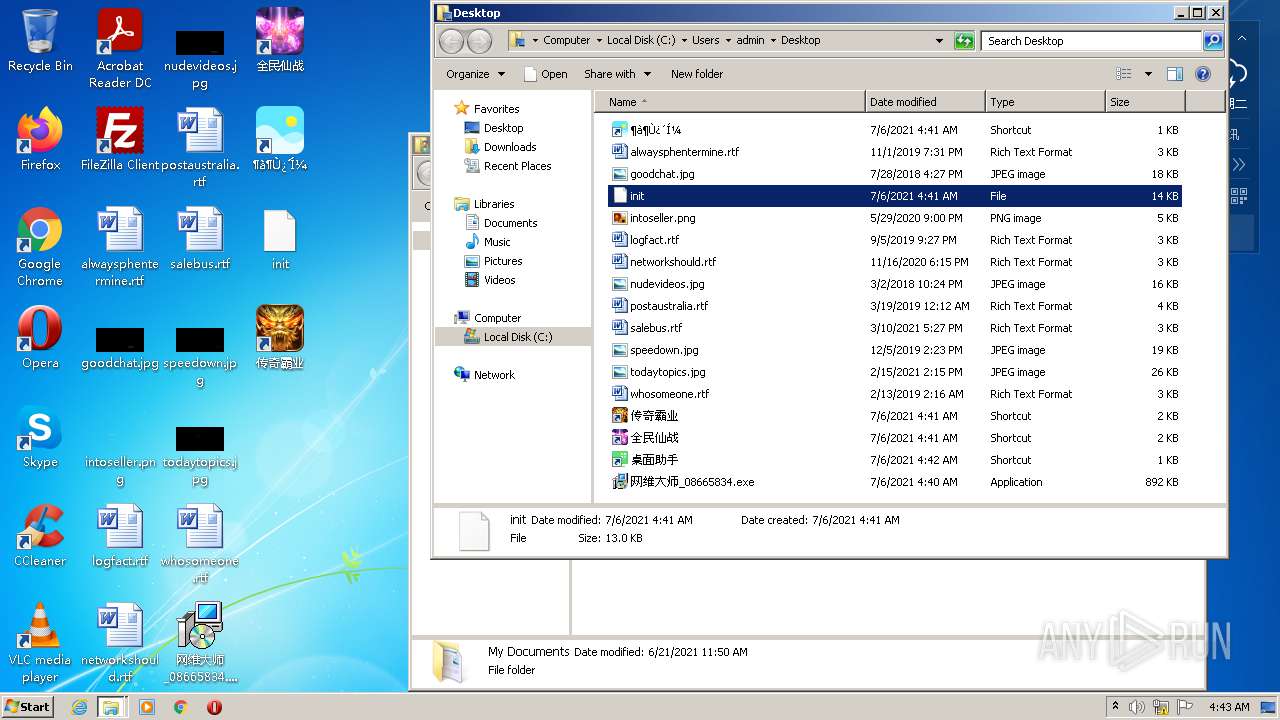Refresh the Desktop folder view

tap(964, 41)
